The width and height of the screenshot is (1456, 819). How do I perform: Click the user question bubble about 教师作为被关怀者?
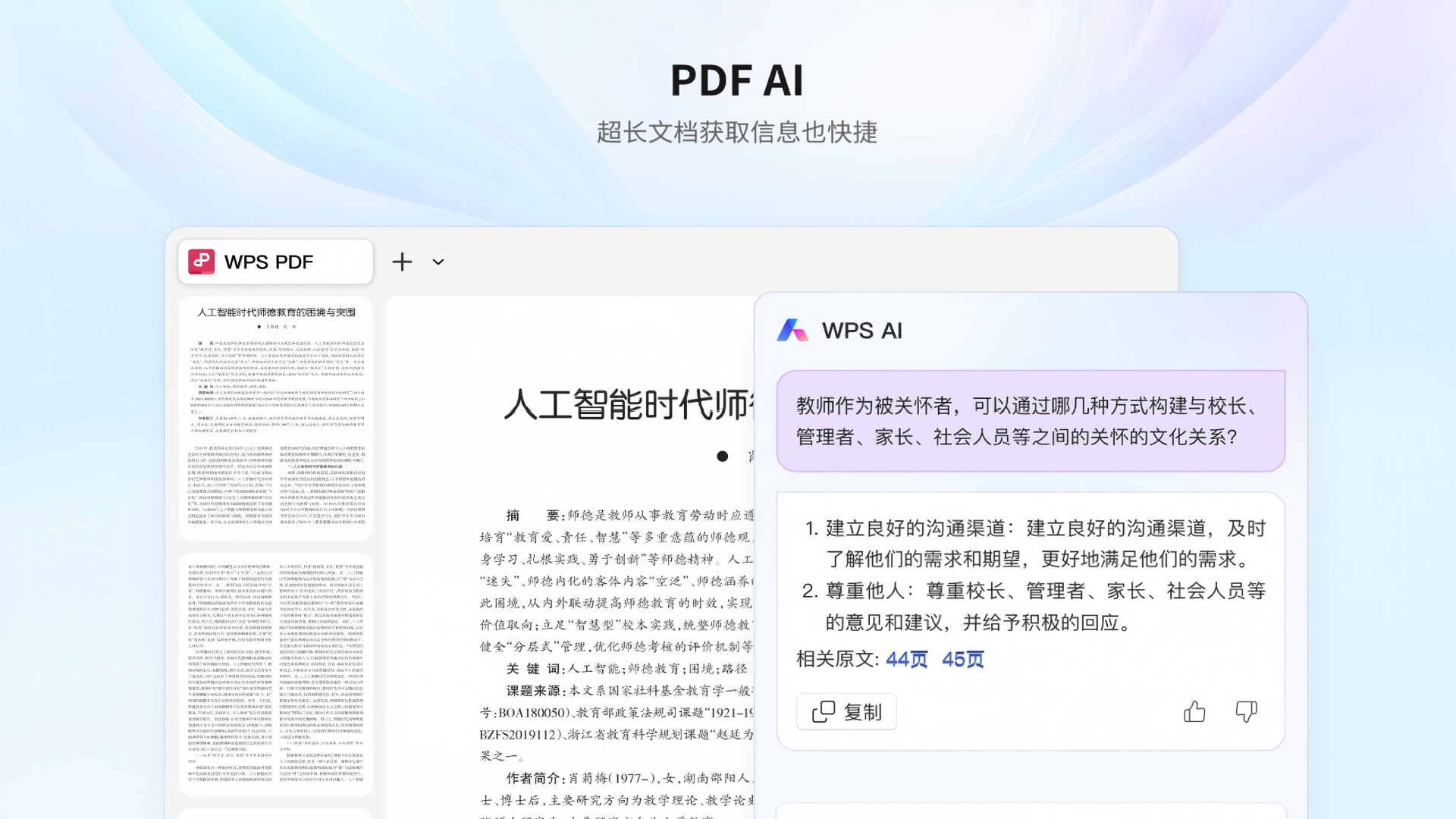click(1031, 421)
